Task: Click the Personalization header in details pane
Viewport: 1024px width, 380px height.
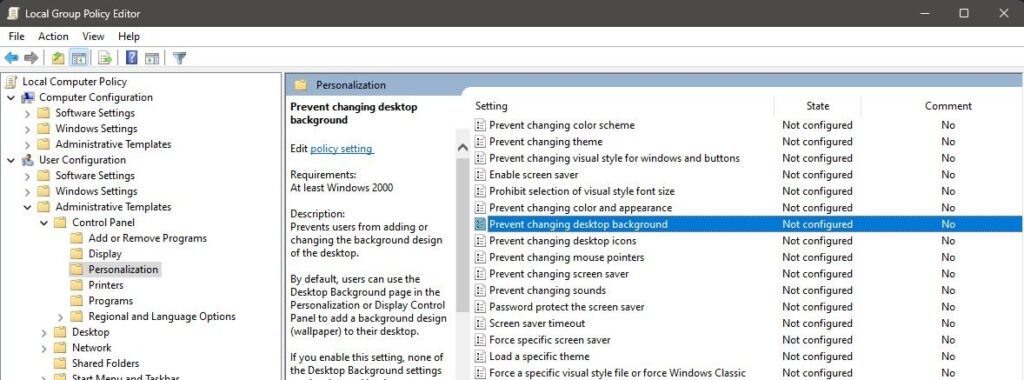Action: click(351, 85)
